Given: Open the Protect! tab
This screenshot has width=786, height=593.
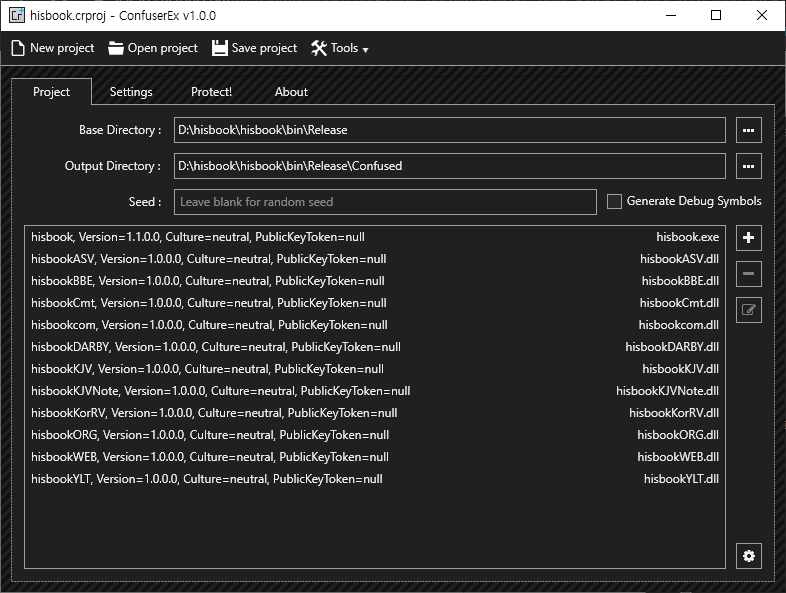Looking at the screenshot, I should [211, 92].
